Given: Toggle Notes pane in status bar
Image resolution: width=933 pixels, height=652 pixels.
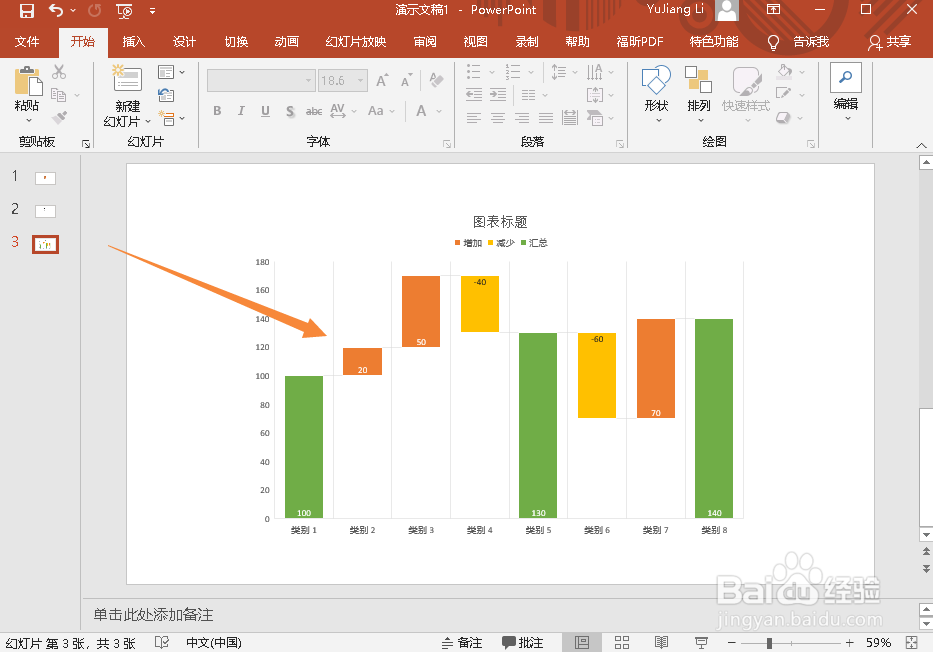Looking at the screenshot, I should [462, 642].
